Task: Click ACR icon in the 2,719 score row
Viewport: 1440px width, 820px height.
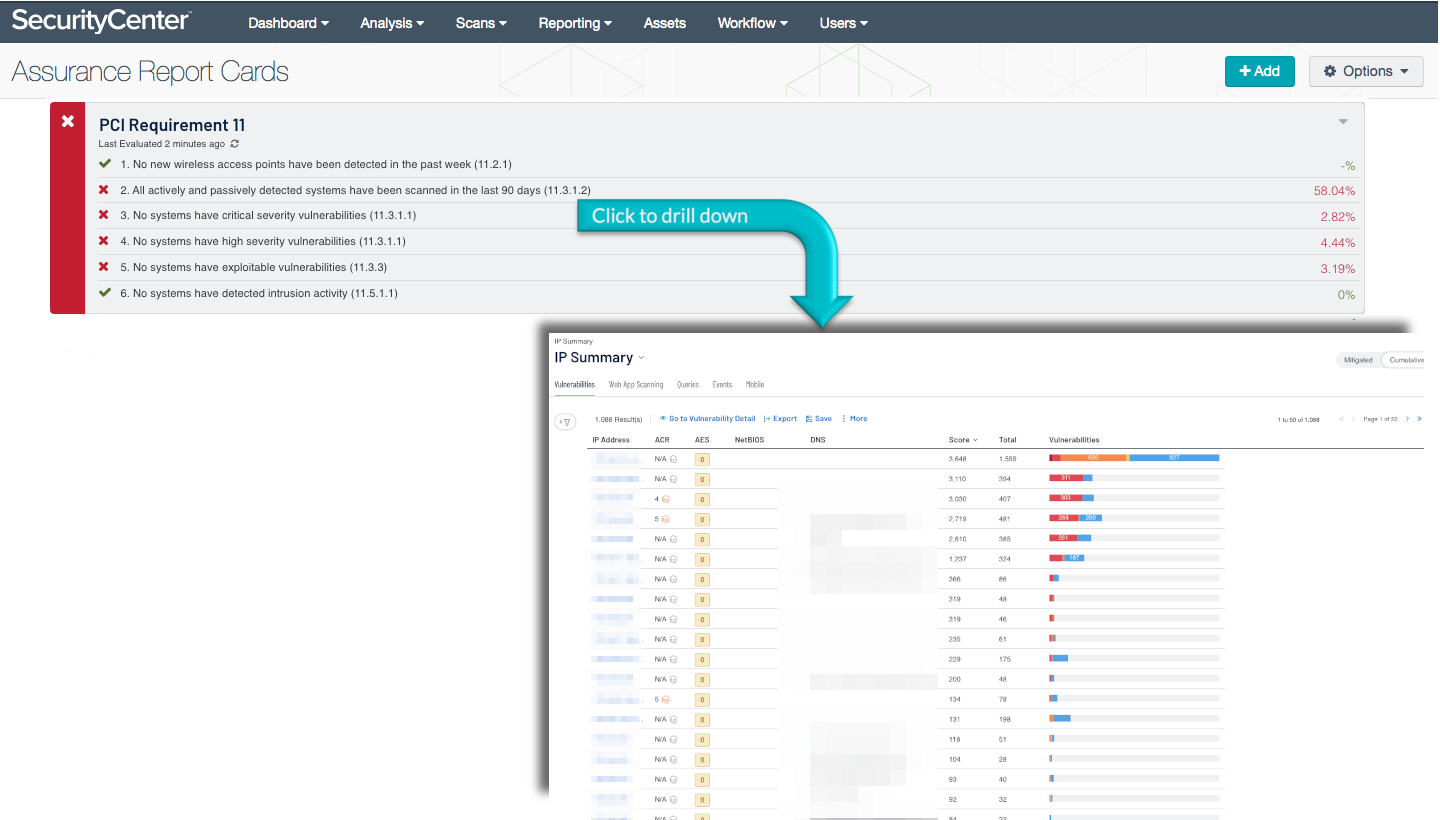Action: click(666, 519)
